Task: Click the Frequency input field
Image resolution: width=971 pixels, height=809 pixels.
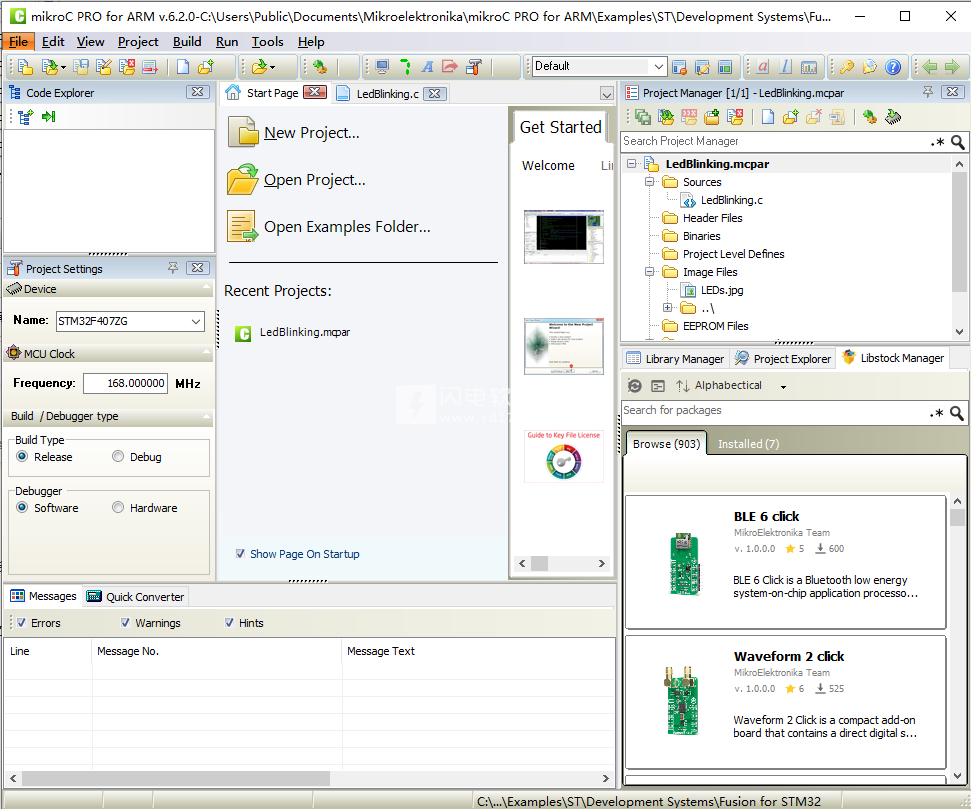Action: [x=126, y=383]
